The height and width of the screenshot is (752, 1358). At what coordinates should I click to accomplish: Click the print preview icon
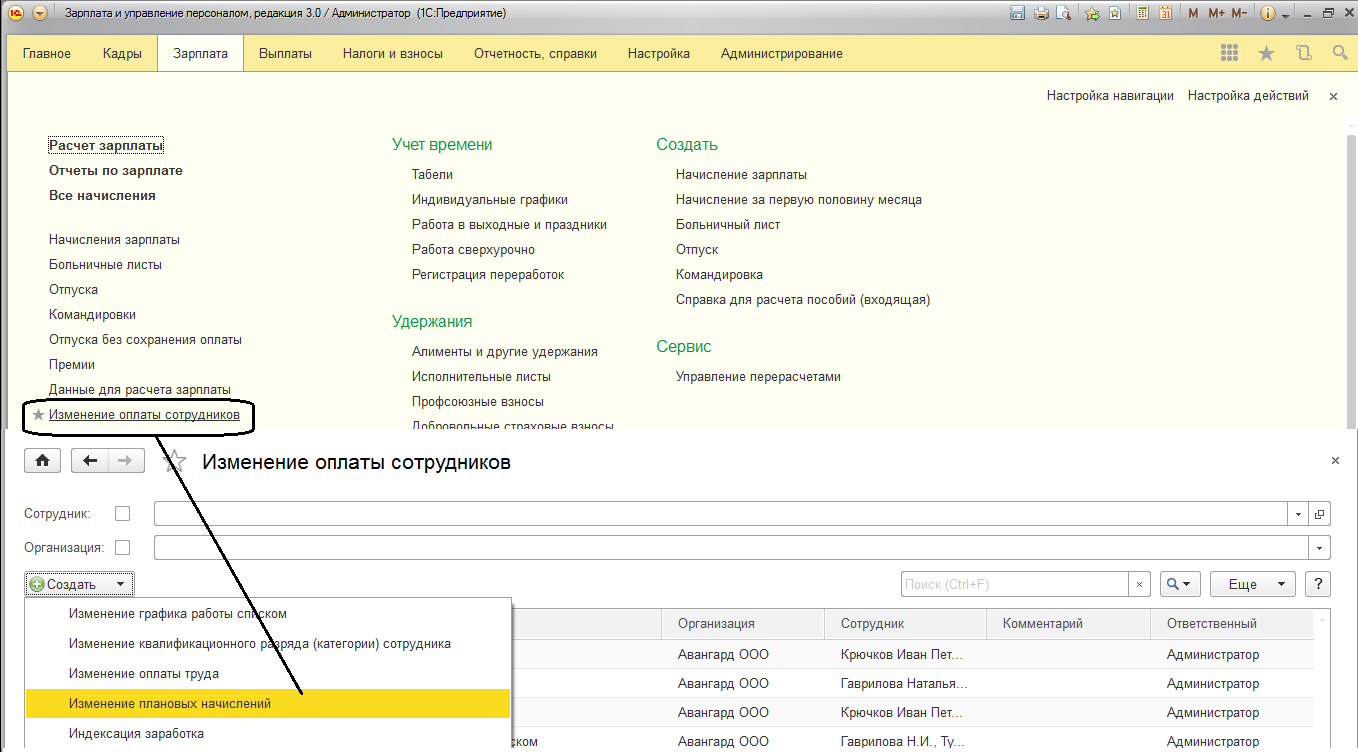[1064, 14]
